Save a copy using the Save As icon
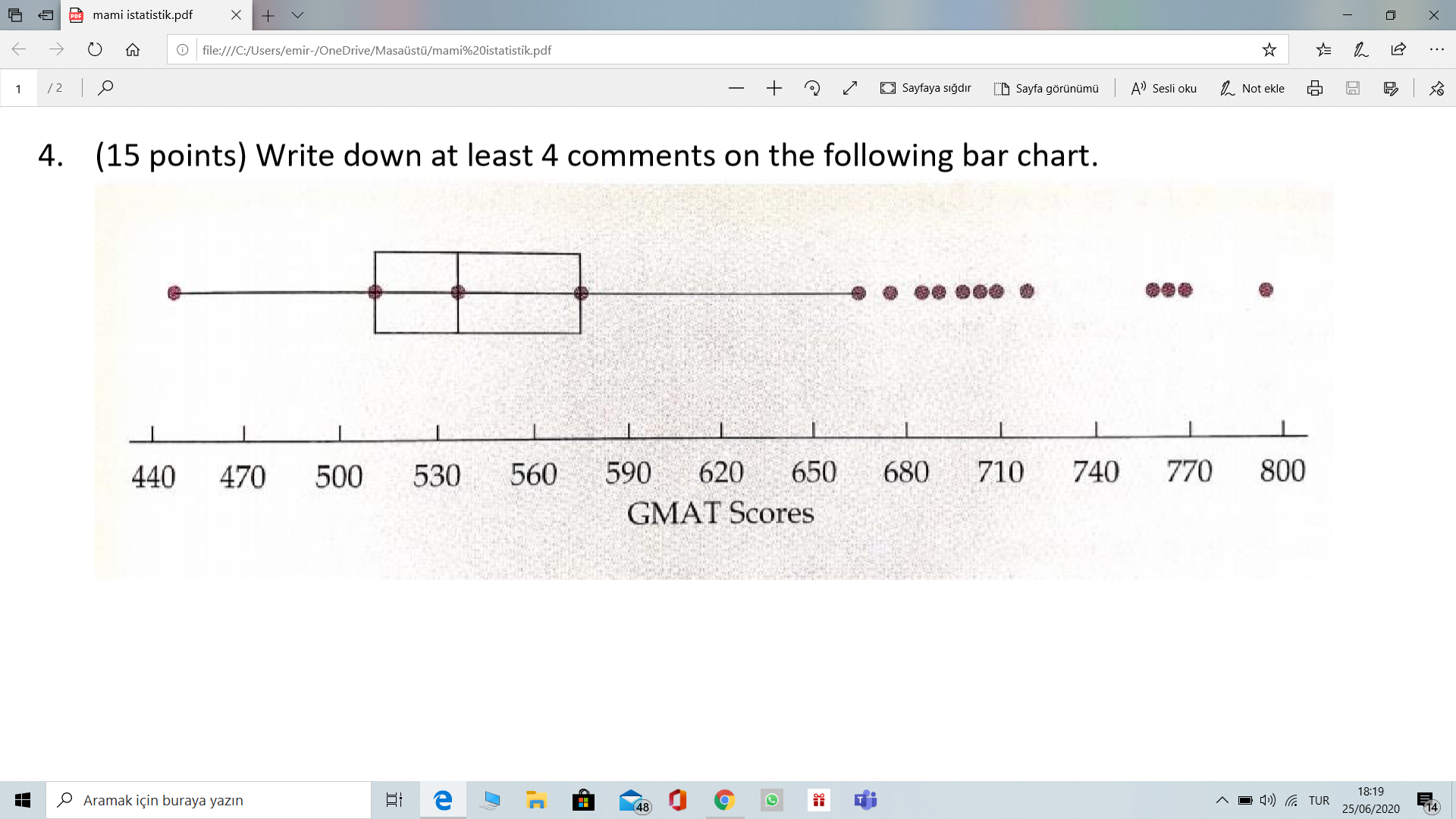Viewport: 1456px width, 819px height. [1390, 88]
